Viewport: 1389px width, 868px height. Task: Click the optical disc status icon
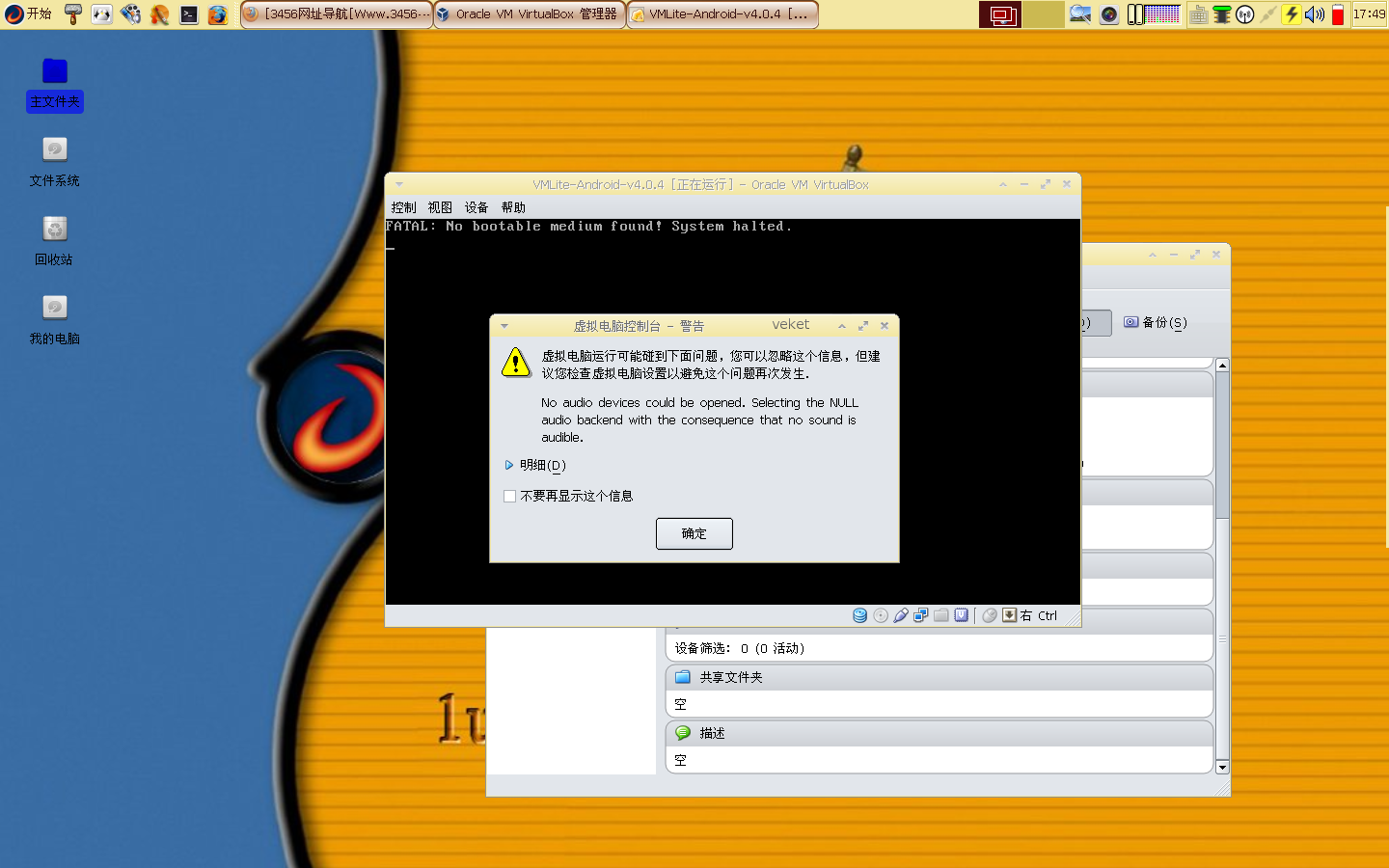point(881,615)
